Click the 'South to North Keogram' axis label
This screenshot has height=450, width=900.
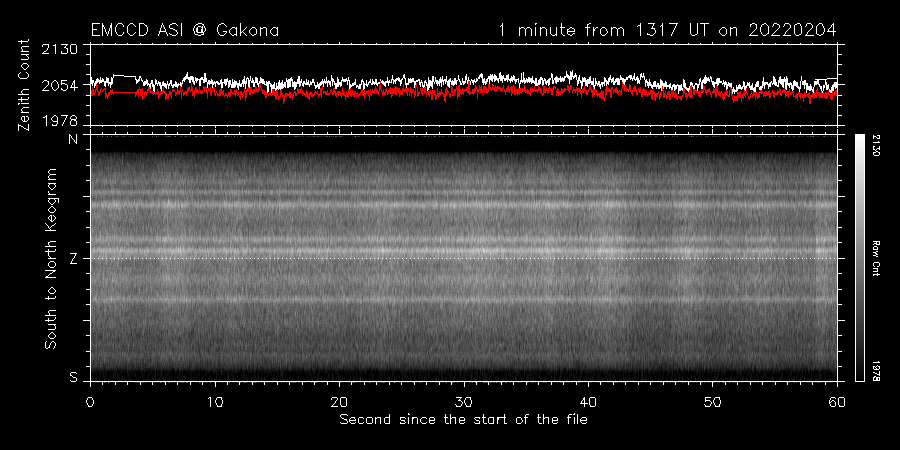tap(51, 258)
